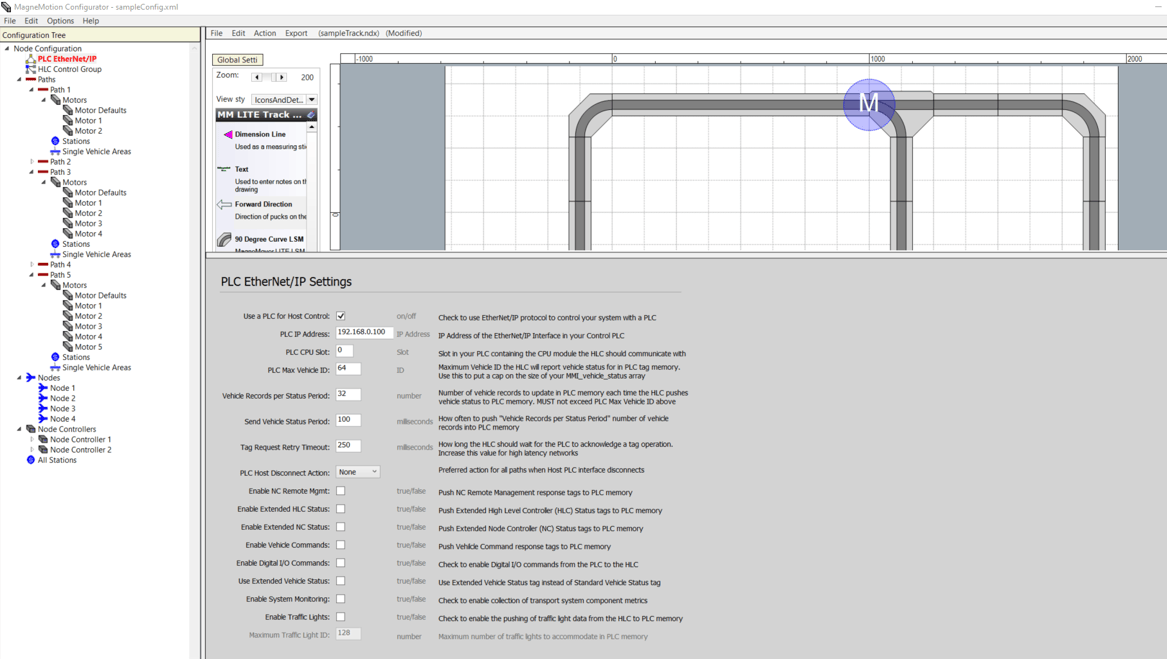
Task: Check Use Extended Vehicle Status
Action: 341,581
